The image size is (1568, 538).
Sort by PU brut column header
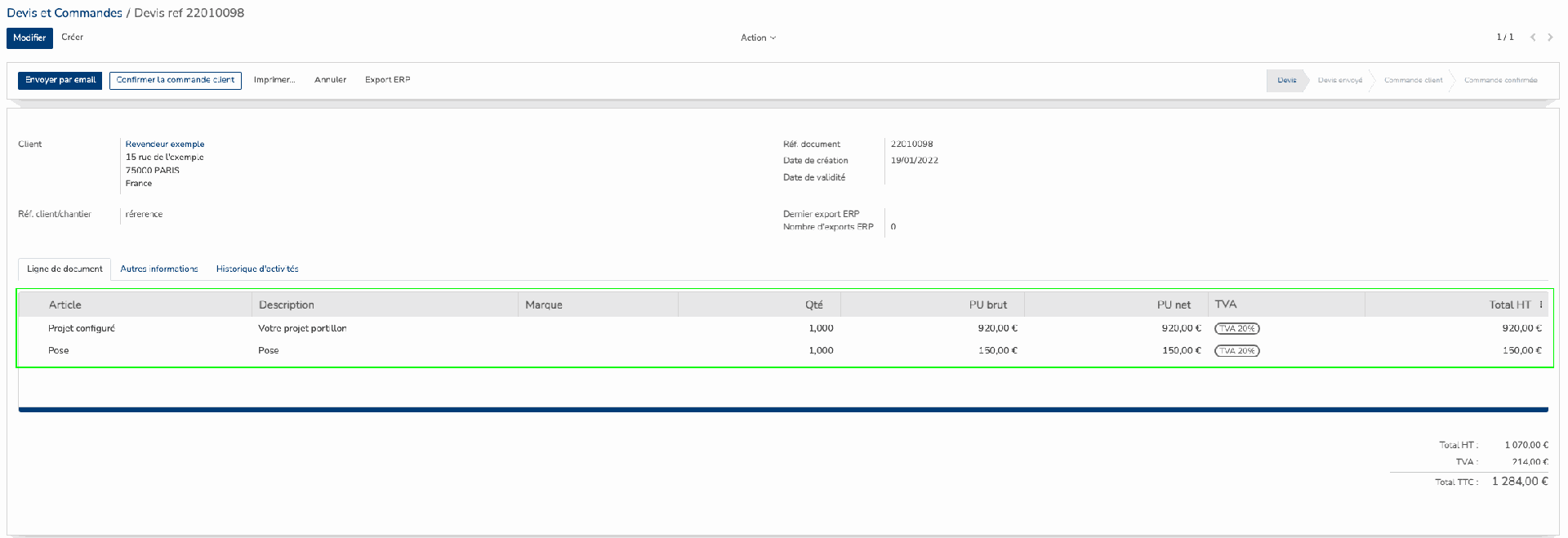pyautogui.click(x=933, y=305)
